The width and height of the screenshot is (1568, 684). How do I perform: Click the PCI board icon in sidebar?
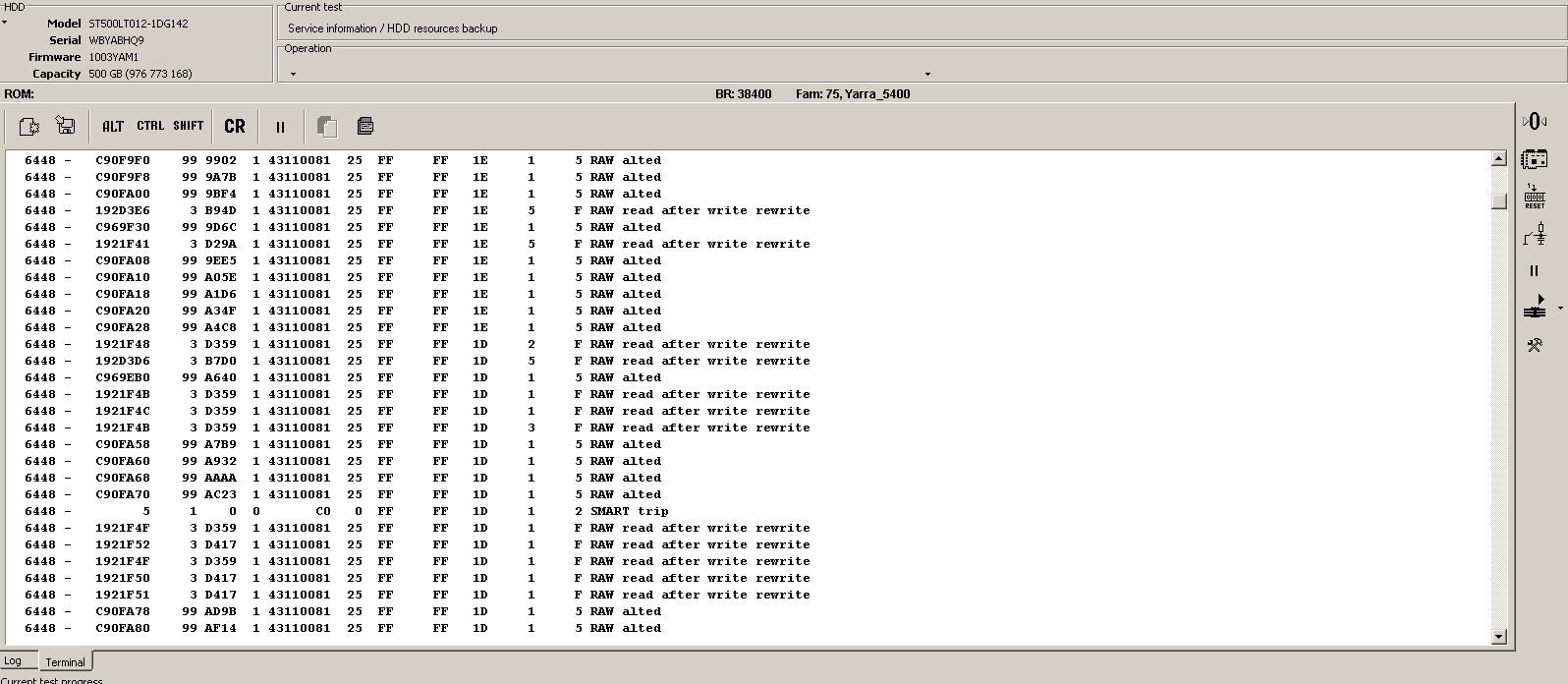[1535, 158]
